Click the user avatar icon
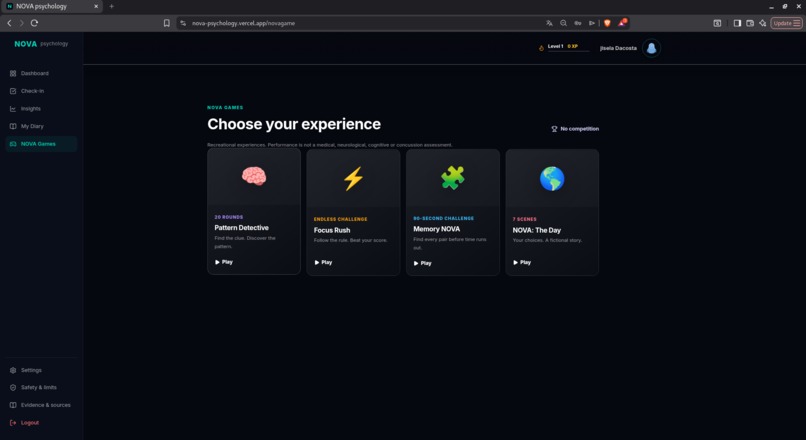This screenshot has width=806, height=440. coord(651,48)
